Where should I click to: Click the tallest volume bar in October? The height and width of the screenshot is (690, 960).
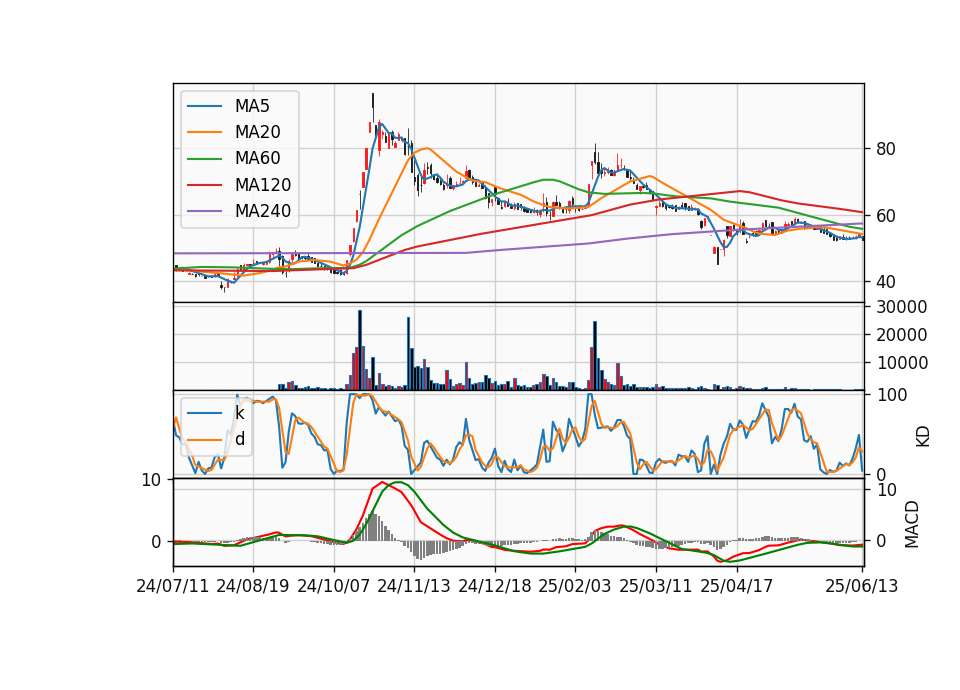click(360, 350)
